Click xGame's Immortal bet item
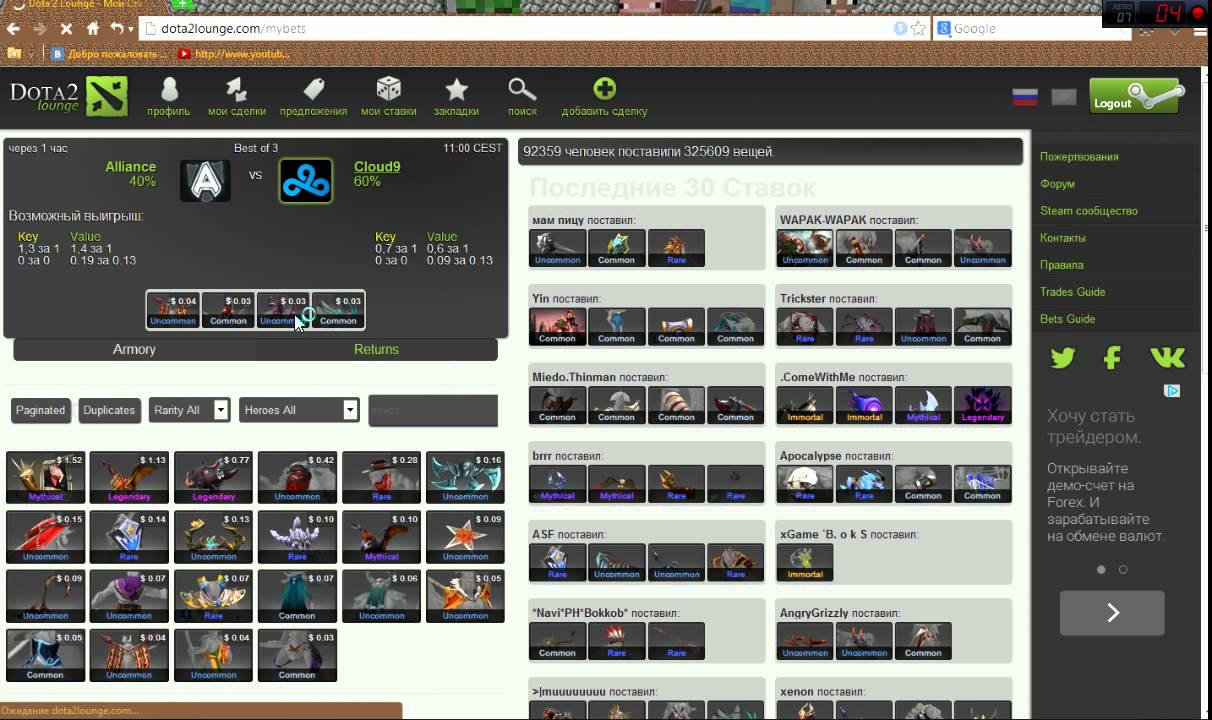The width and height of the screenshot is (1212, 720). 805,563
